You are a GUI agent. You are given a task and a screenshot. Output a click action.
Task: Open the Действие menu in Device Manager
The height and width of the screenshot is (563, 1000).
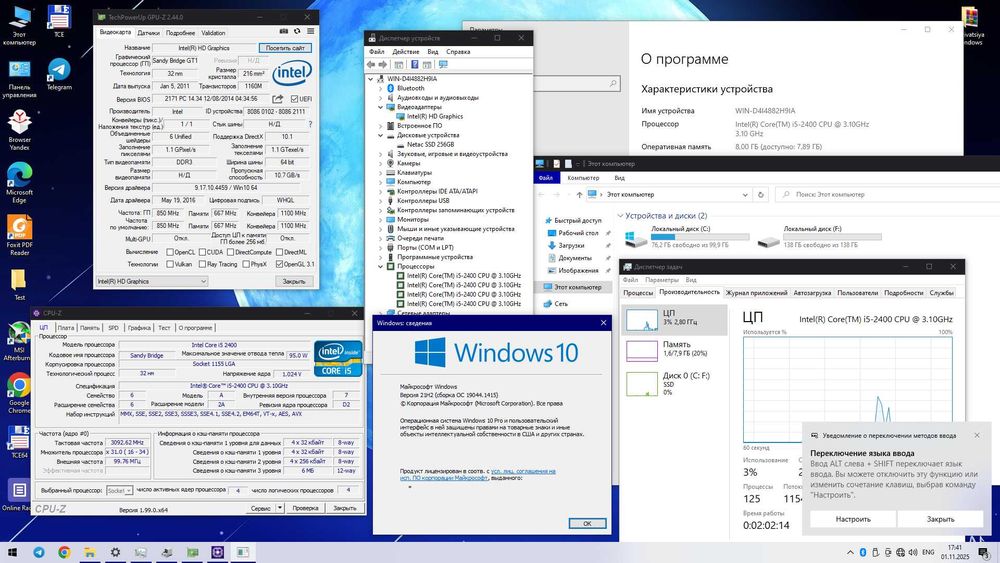(406, 52)
